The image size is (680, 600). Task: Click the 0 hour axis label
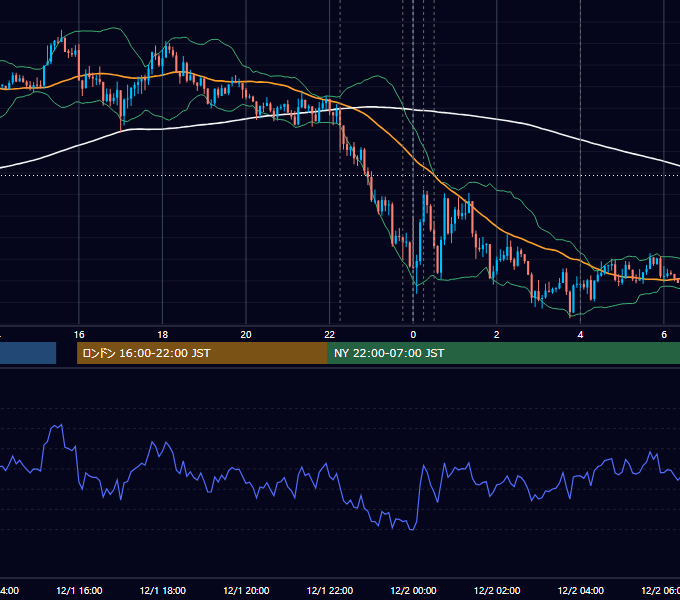pyautogui.click(x=413, y=334)
